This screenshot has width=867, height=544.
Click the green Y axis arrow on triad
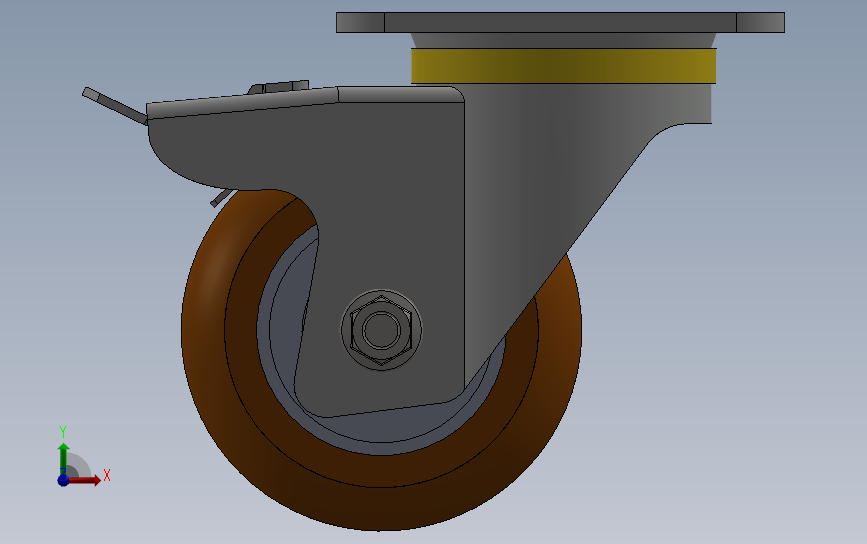pyautogui.click(x=63, y=458)
